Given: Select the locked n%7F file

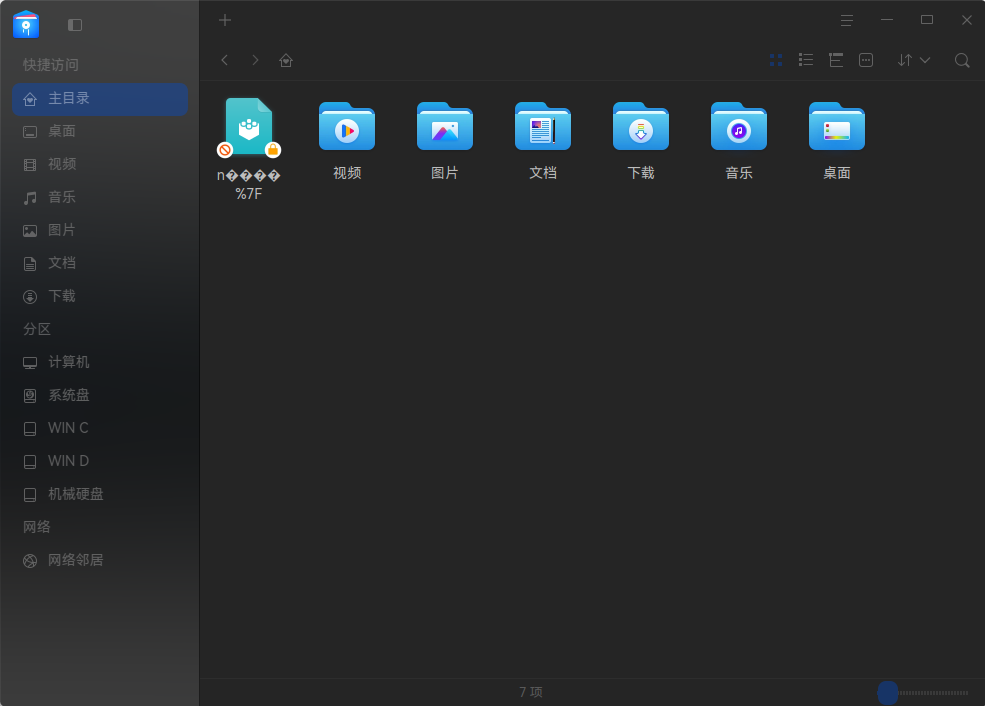Looking at the screenshot, I should point(249,126).
